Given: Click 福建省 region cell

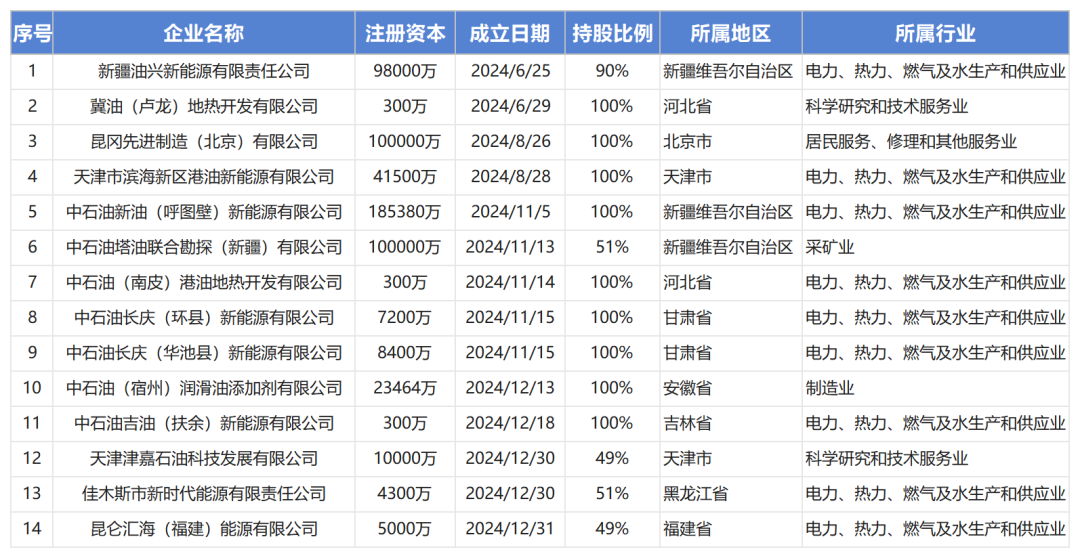Looking at the screenshot, I should [731, 528].
